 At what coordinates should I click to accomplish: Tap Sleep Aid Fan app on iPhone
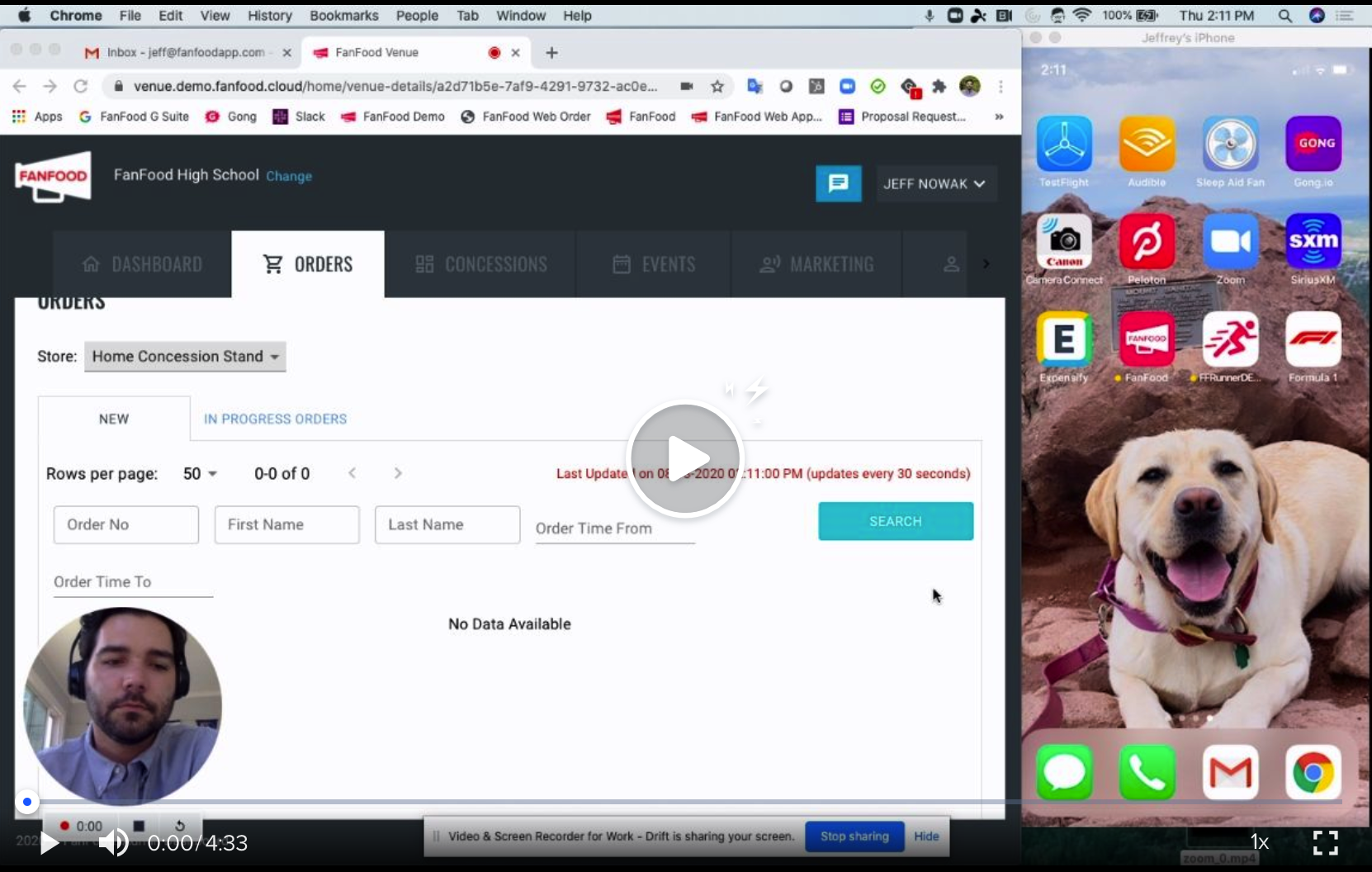pos(1230,144)
